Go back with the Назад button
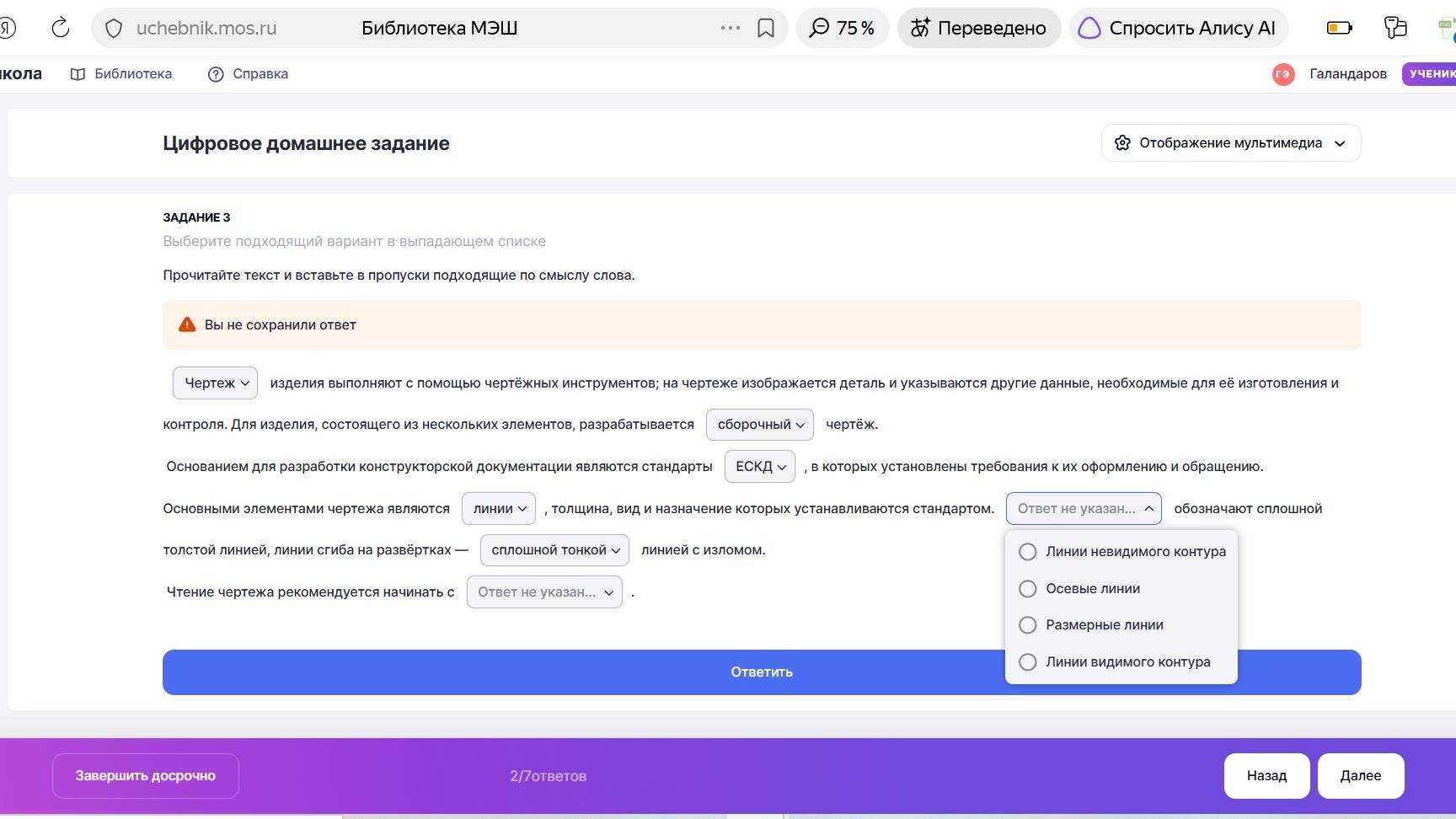 (x=1266, y=776)
